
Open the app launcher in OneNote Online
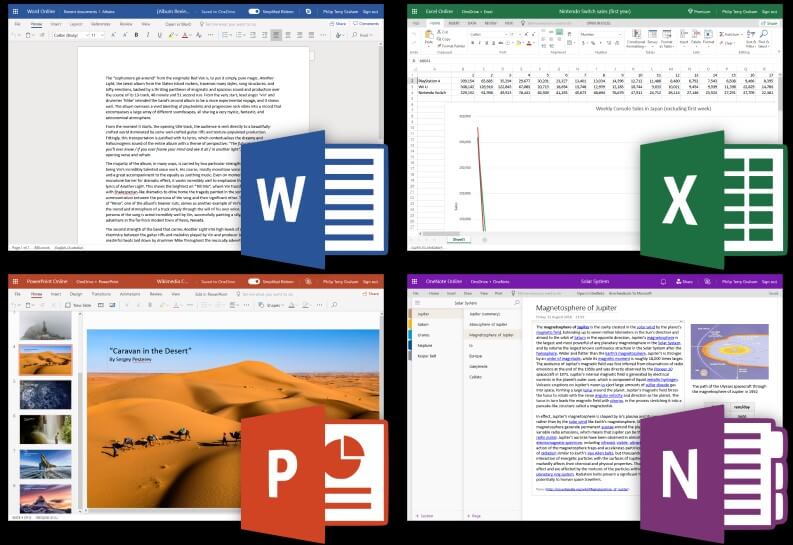415,281
